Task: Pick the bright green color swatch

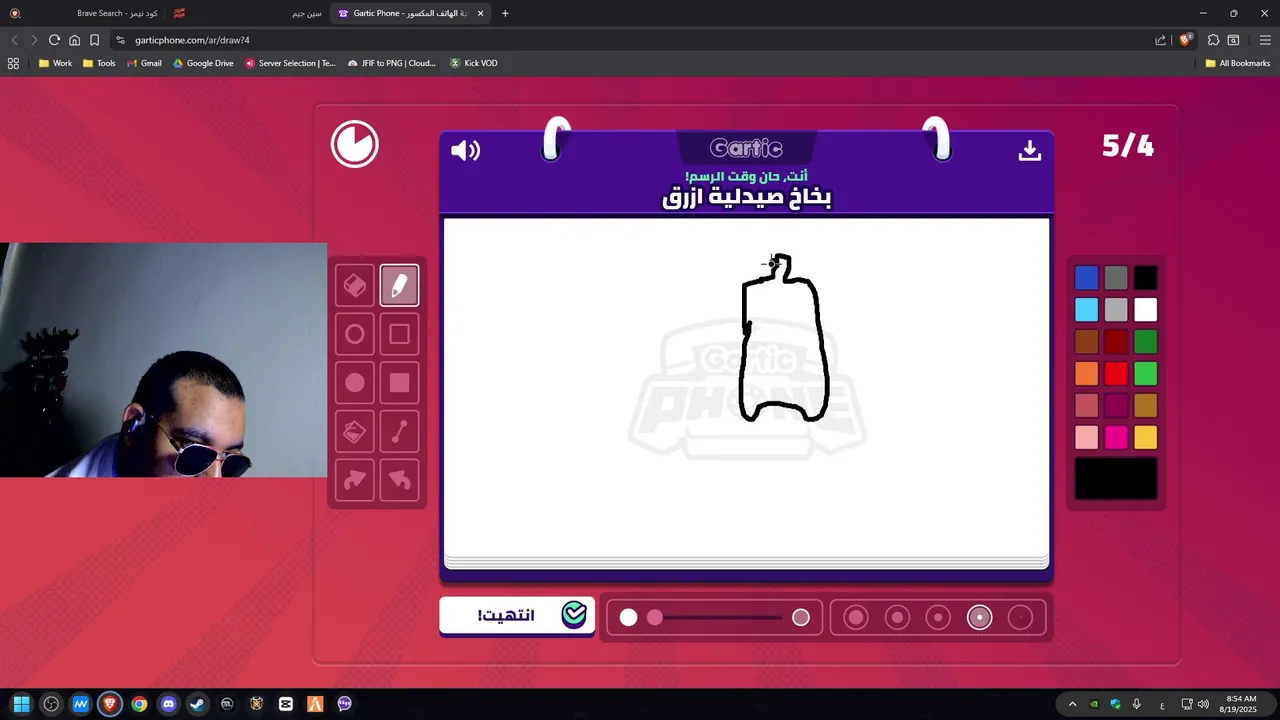Action: coord(1146,374)
